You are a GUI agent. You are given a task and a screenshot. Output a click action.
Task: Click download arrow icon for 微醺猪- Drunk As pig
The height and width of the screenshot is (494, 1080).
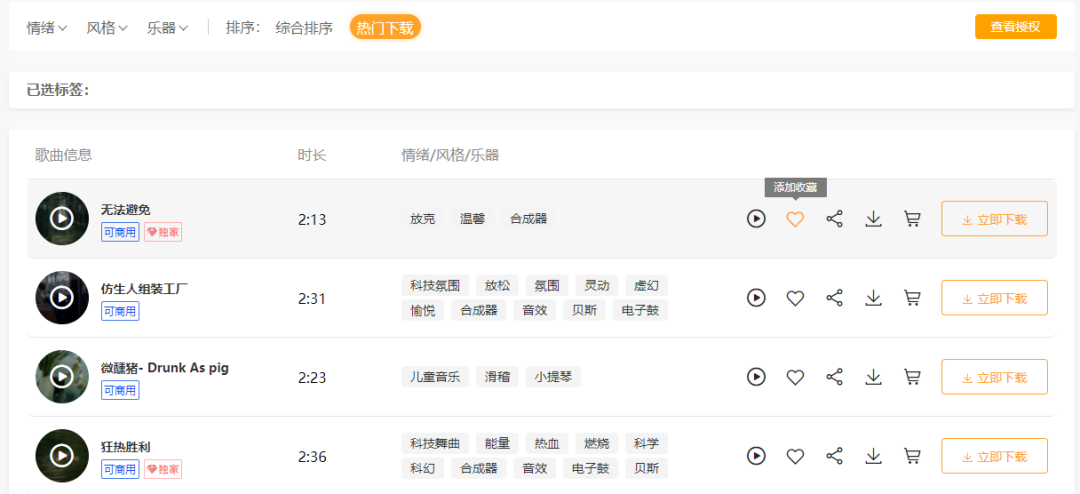tap(873, 377)
